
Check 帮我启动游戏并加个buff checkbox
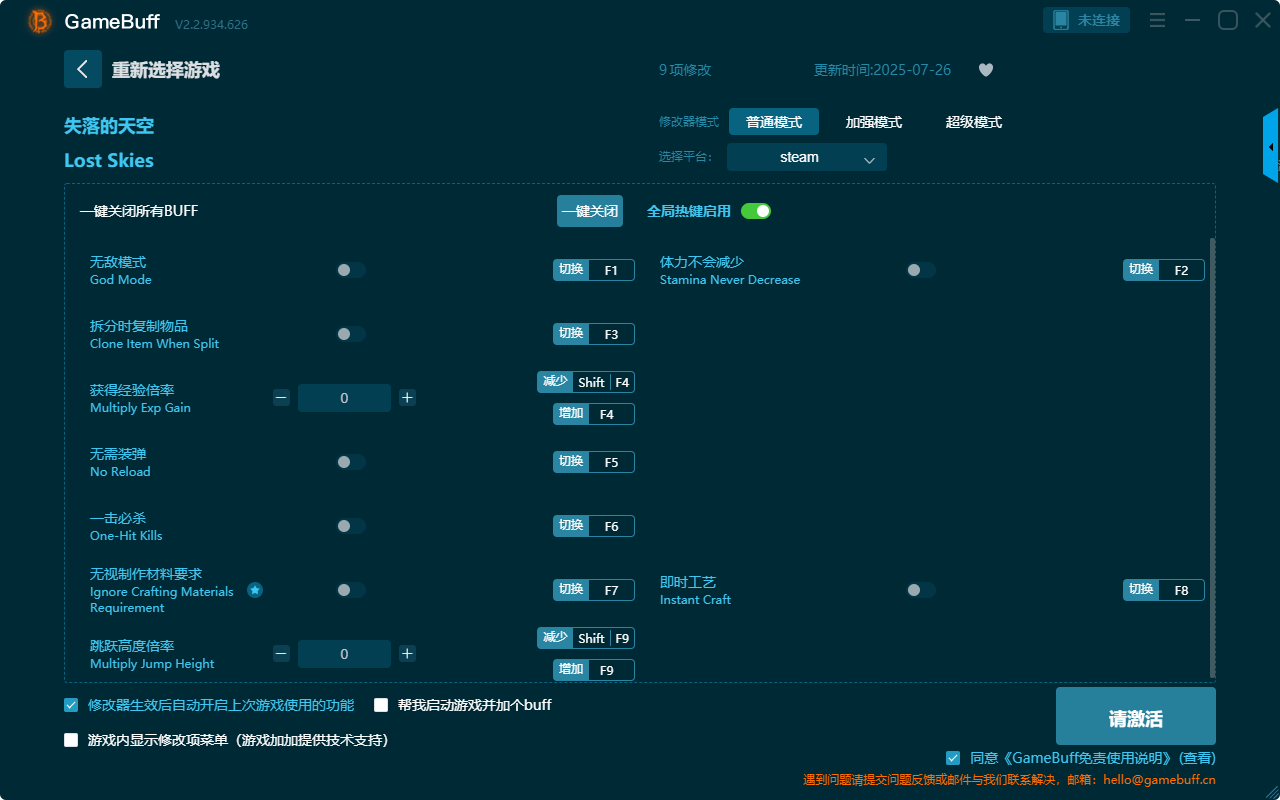(381, 705)
